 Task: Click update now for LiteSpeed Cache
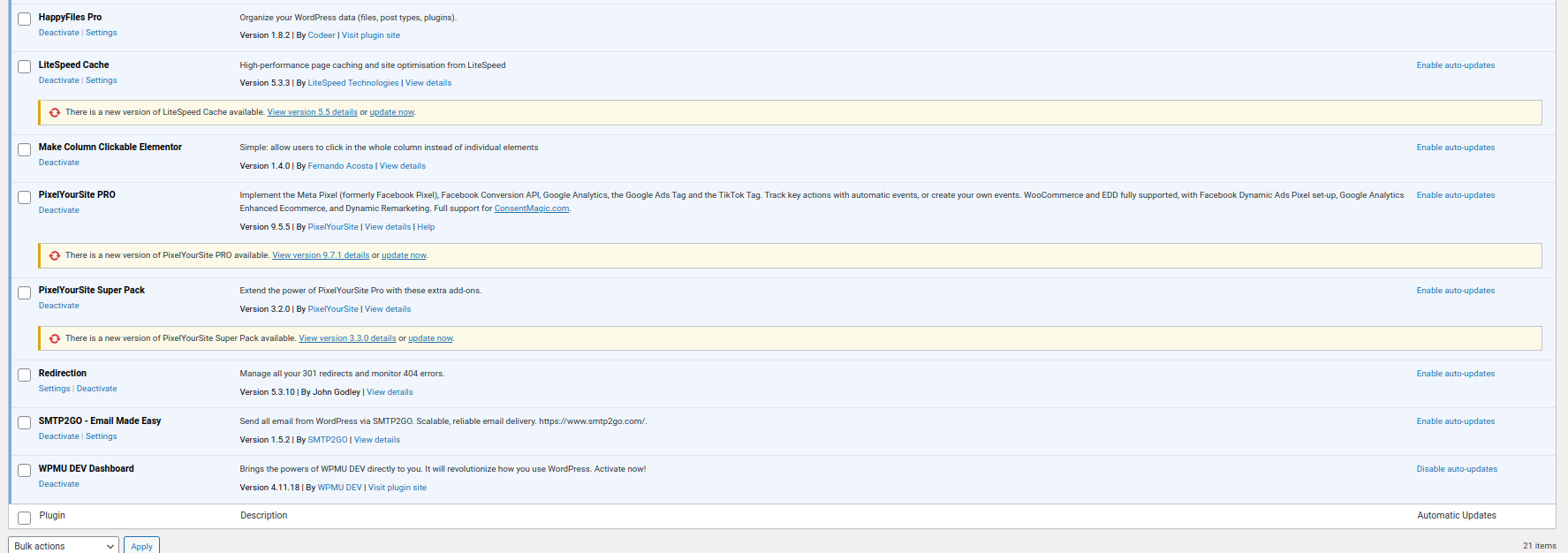tap(391, 112)
